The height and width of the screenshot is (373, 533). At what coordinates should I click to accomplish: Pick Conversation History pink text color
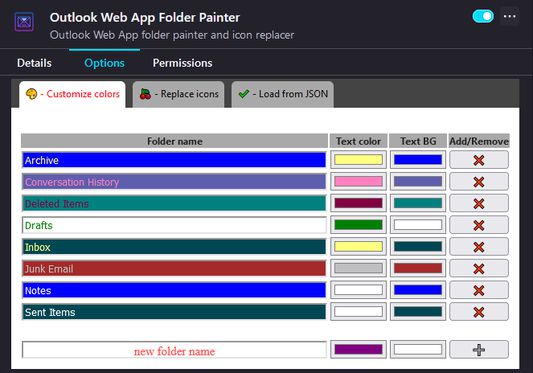point(358,182)
